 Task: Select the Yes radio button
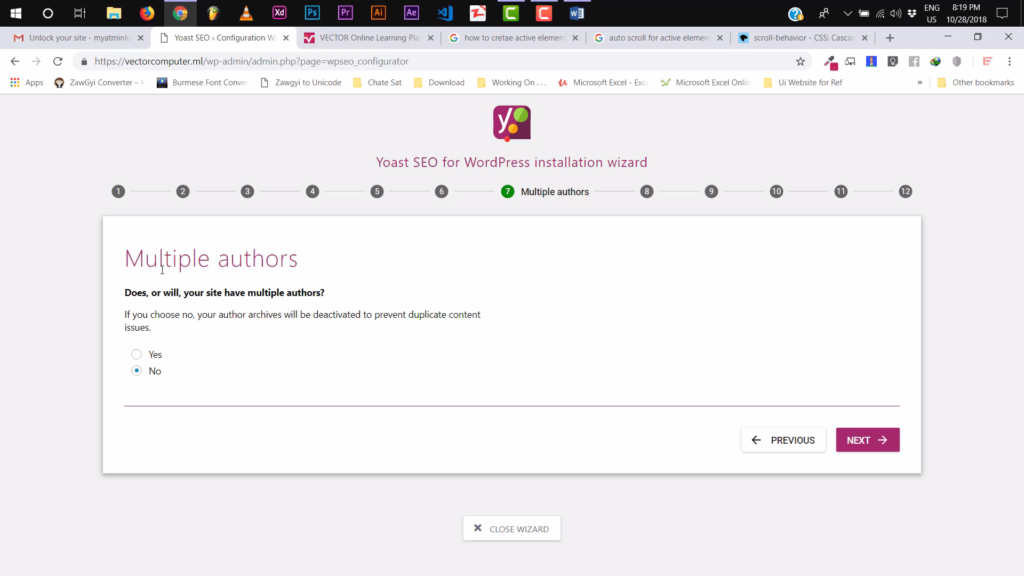(x=136, y=354)
